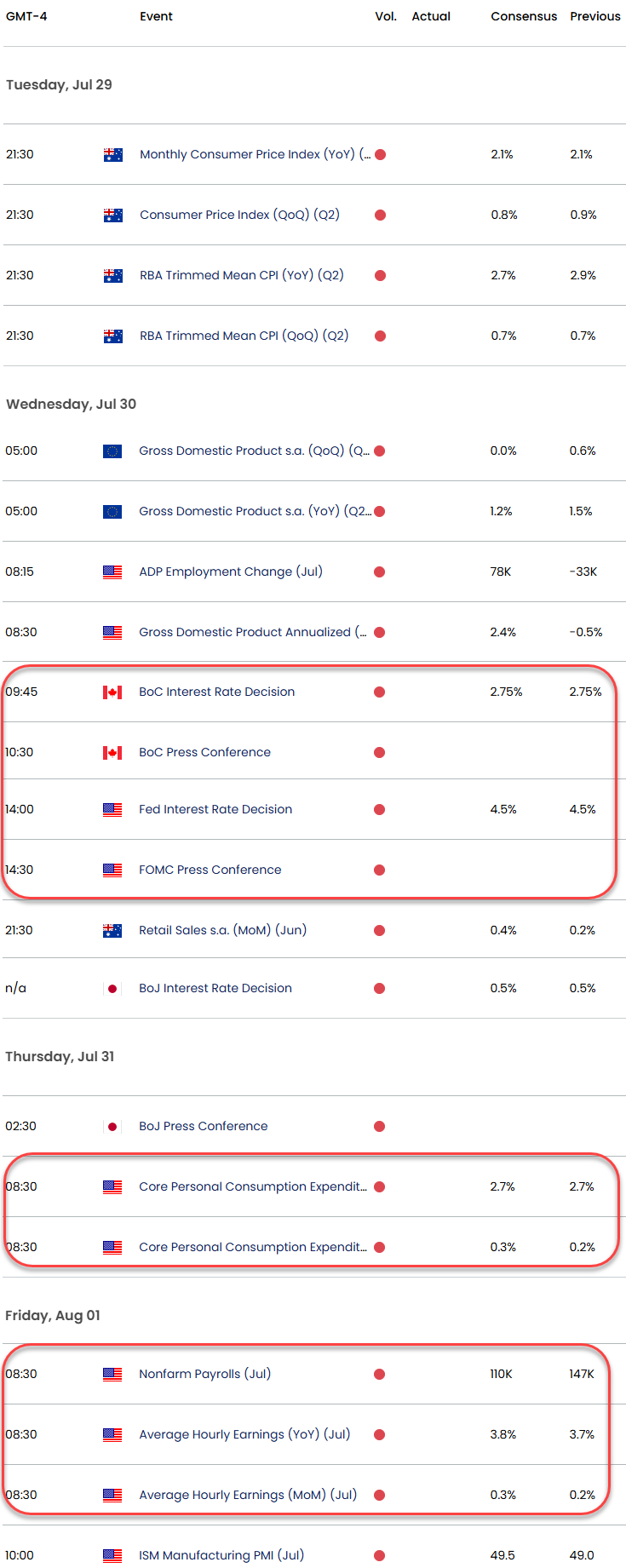Image resolution: width=626 pixels, height=1568 pixels.
Task: Open the Average Hourly Earnings (YoY) (Jul) event
Action: coord(244,1435)
